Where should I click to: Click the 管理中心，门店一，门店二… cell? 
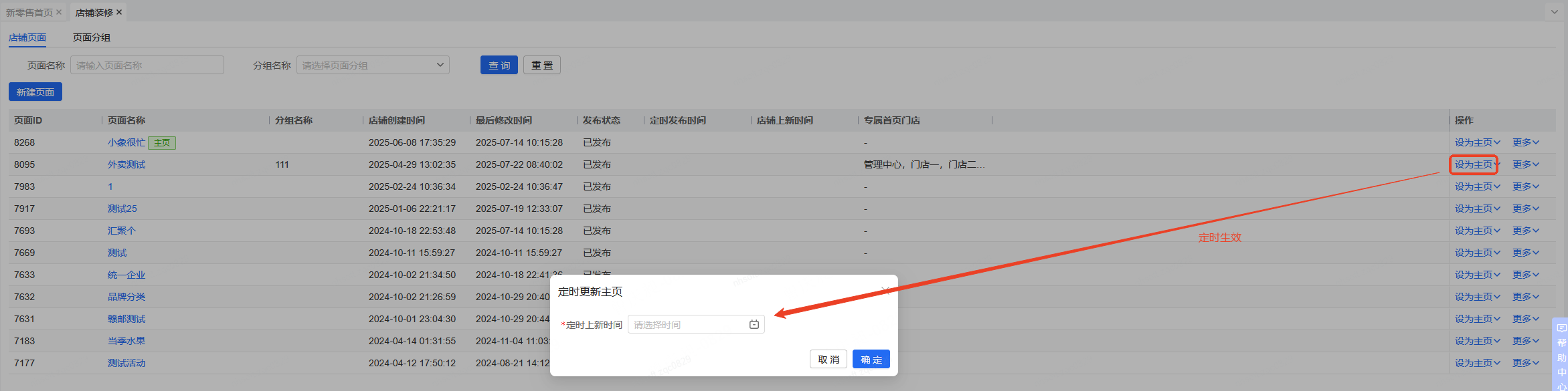(x=924, y=164)
